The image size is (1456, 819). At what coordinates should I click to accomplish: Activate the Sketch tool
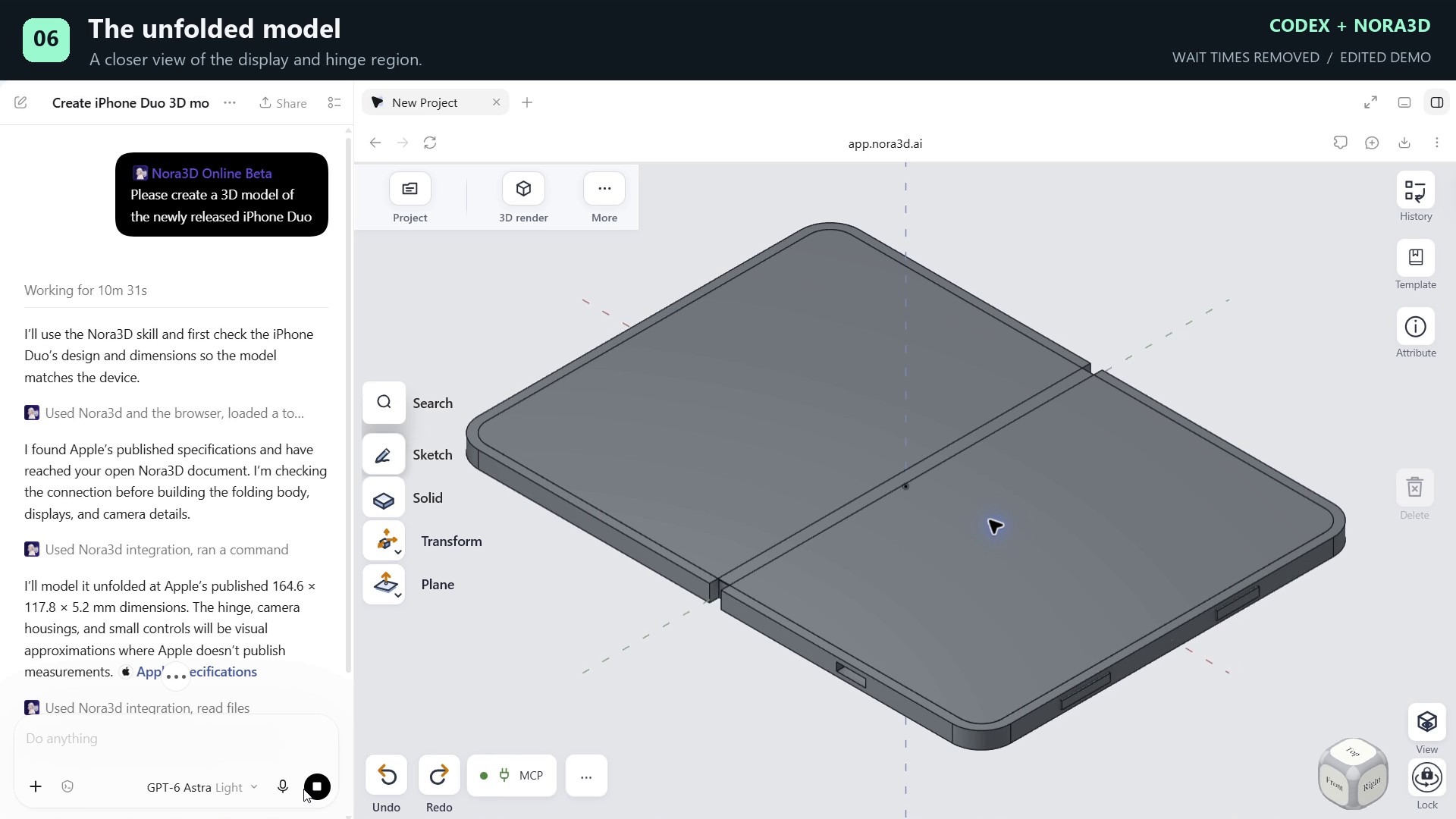click(x=384, y=455)
